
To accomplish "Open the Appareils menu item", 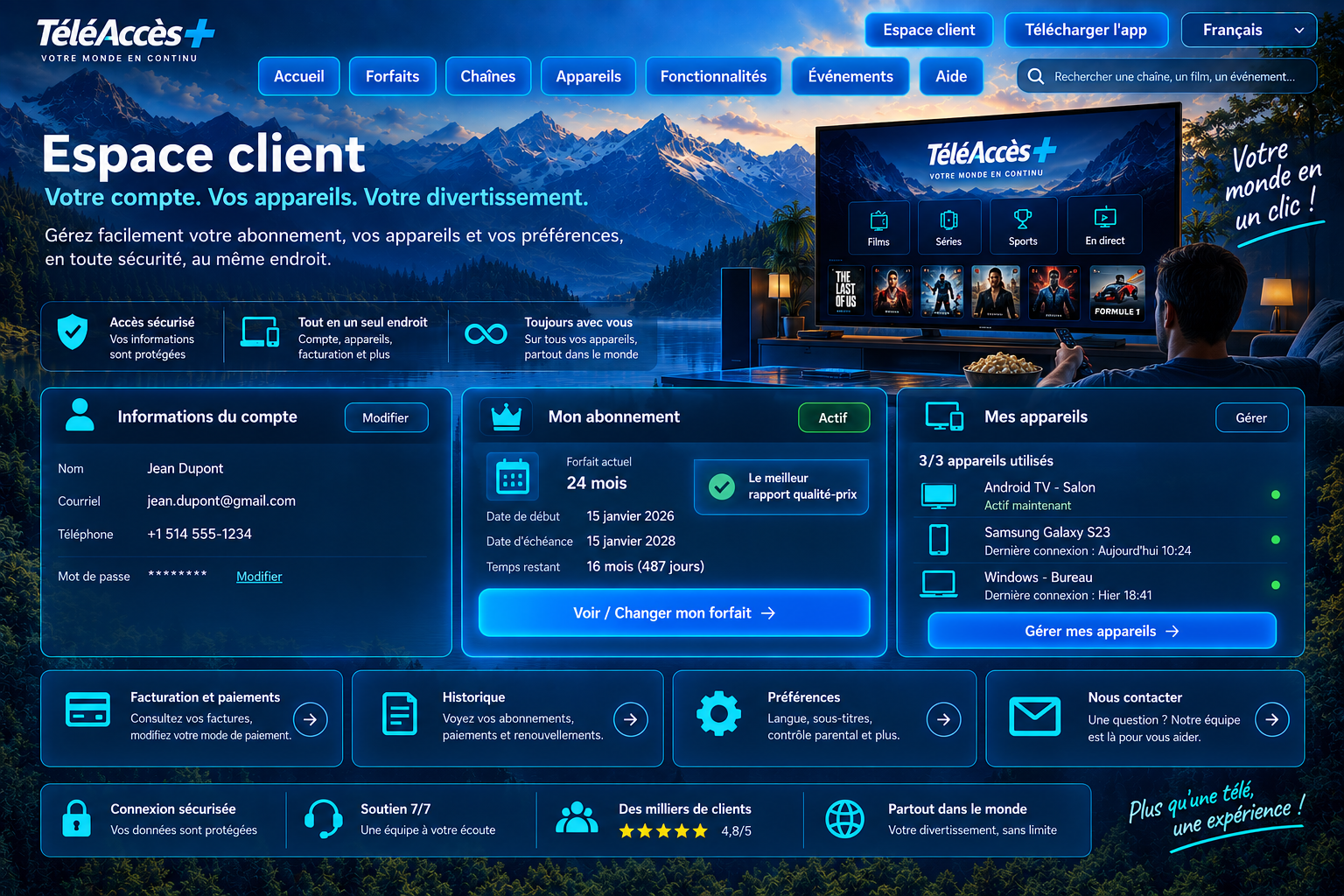I will coord(588,76).
